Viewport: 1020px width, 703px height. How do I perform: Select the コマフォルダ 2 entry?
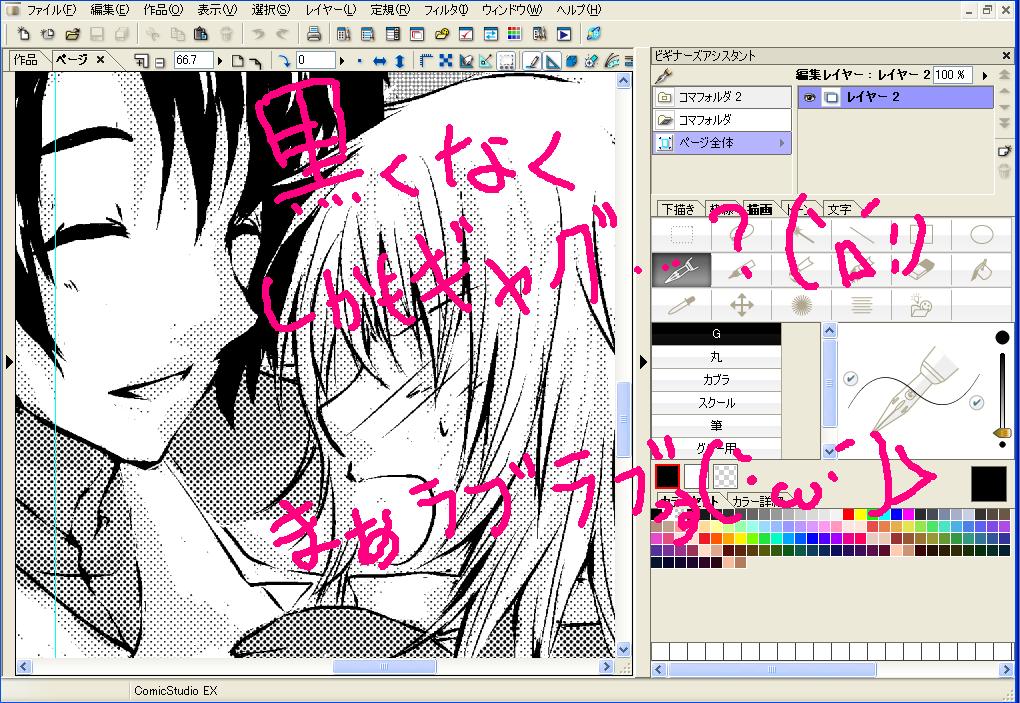tap(722, 97)
